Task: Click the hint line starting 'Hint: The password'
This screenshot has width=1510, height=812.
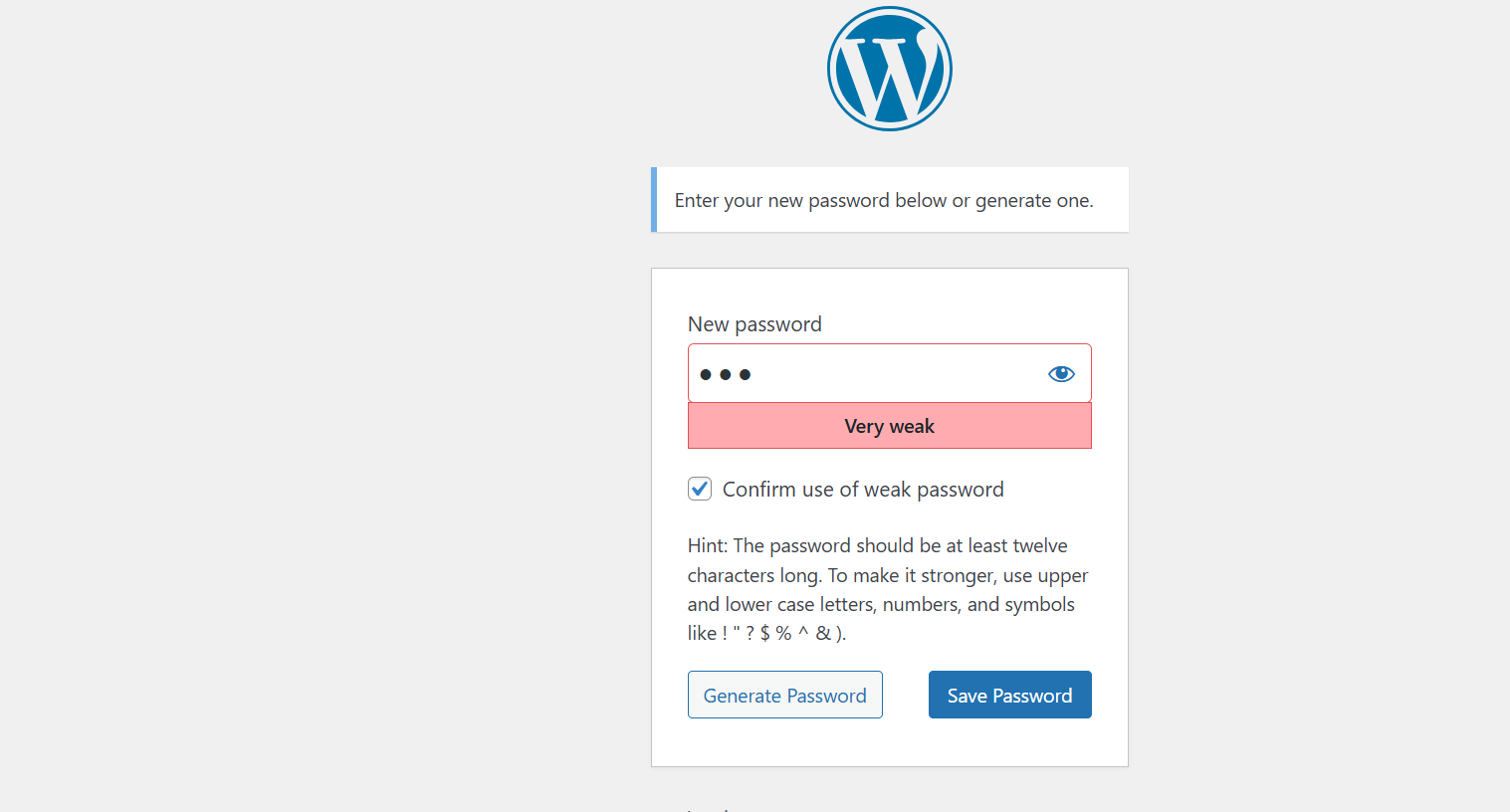Action: 877,545
